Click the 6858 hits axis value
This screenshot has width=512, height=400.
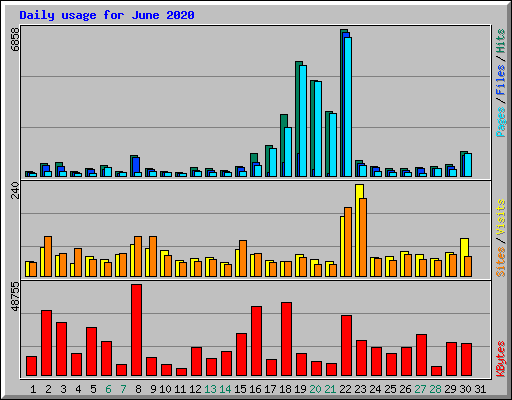point(15,39)
